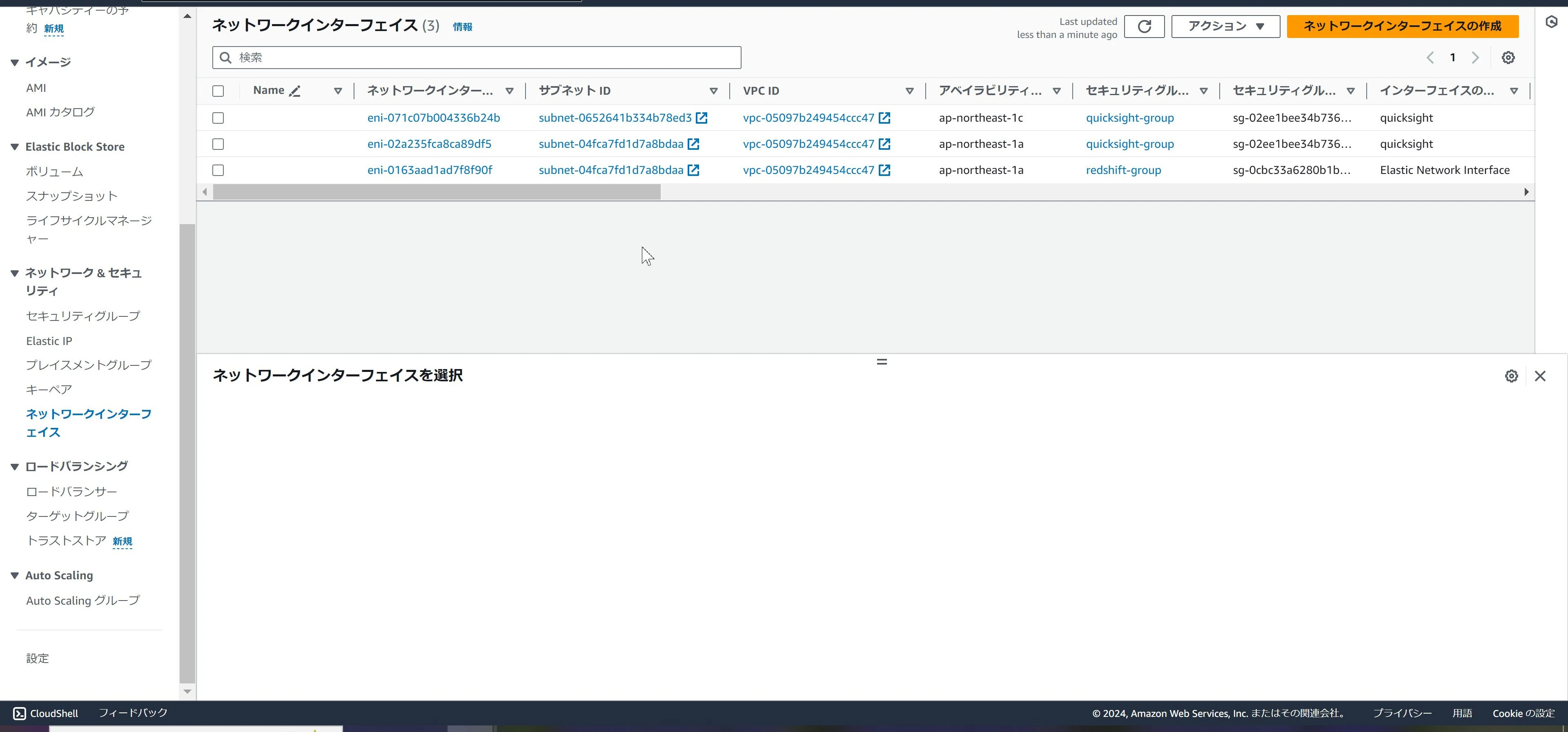This screenshot has height=732, width=1568.
Task: Open セキュリティグループ in the sidebar
Action: (83, 316)
